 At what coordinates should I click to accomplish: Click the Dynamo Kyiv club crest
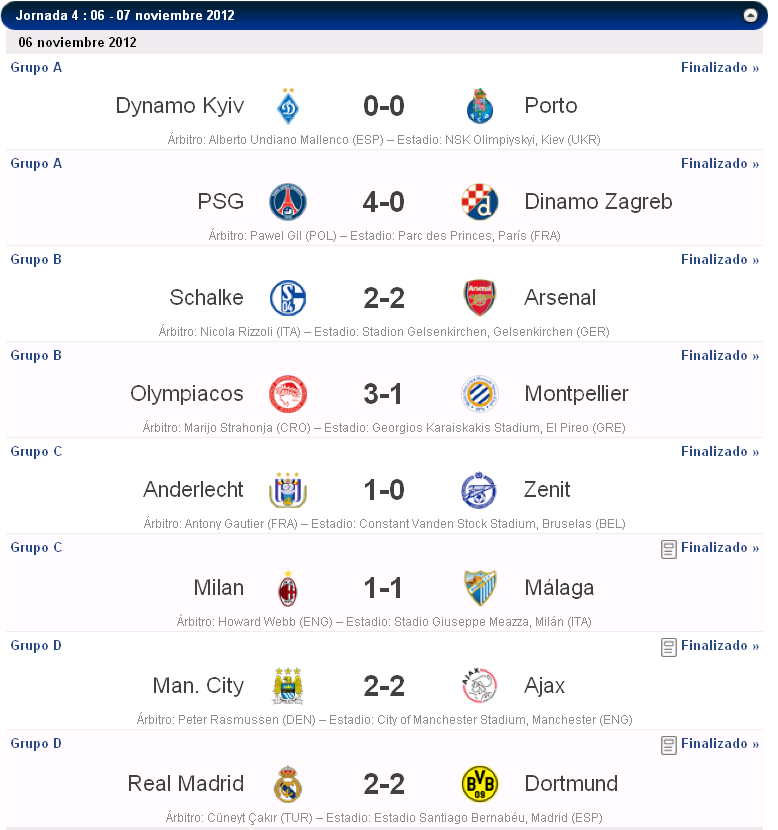(288, 106)
